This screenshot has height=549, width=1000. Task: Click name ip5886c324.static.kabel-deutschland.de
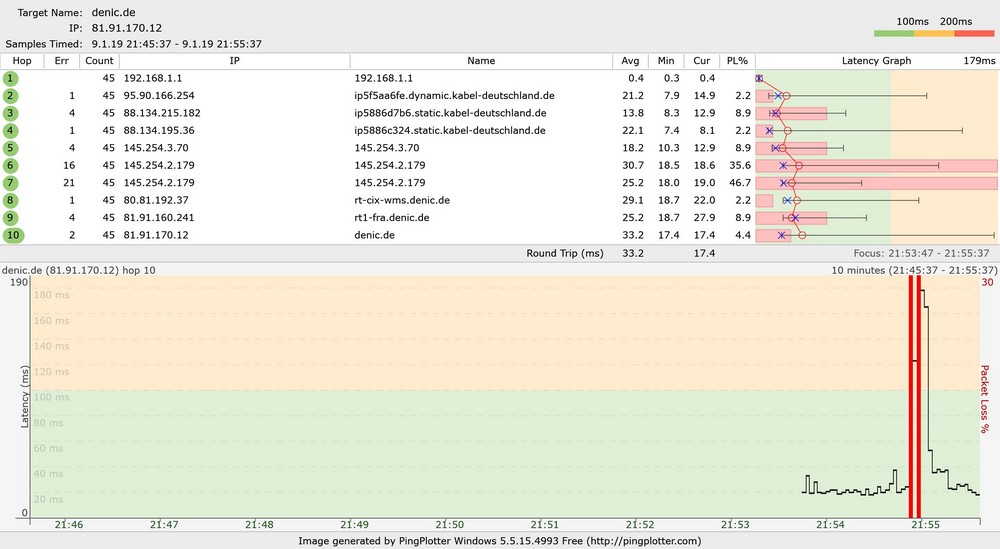(x=450, y=131)
